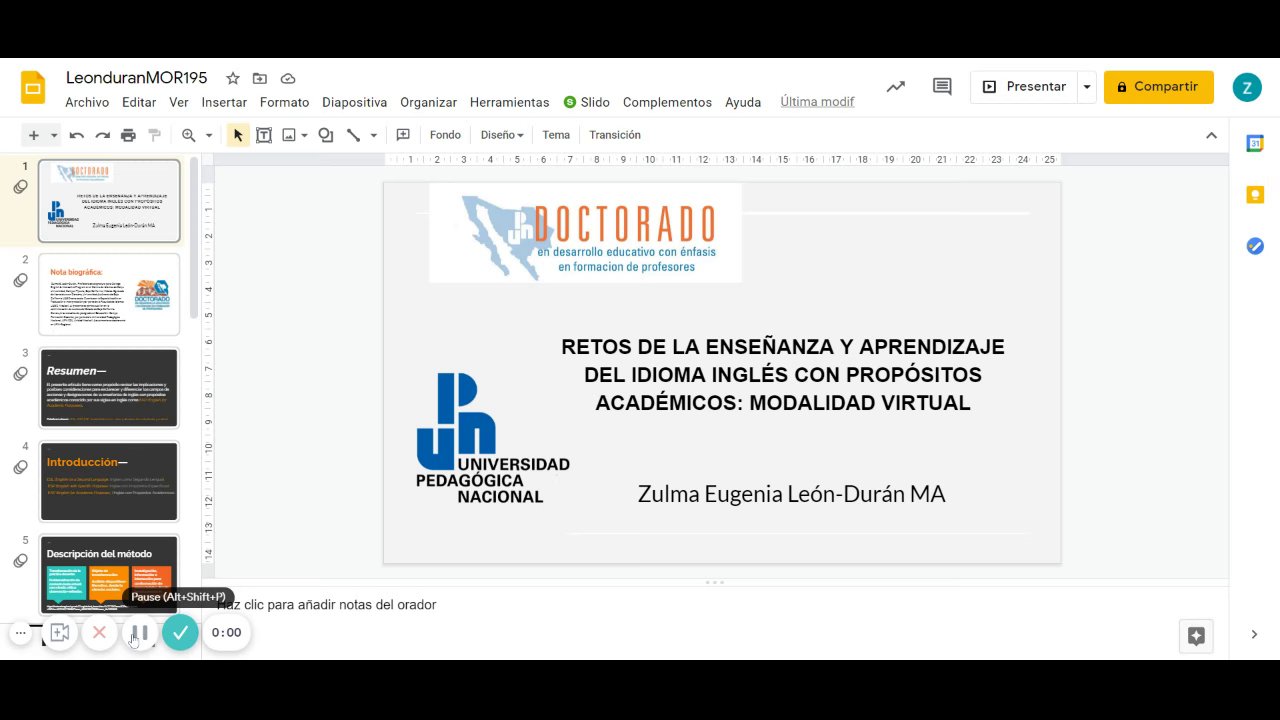Click the Fondo background button
Viewport: 1280px width, 720px height.
tap(445, 135)
